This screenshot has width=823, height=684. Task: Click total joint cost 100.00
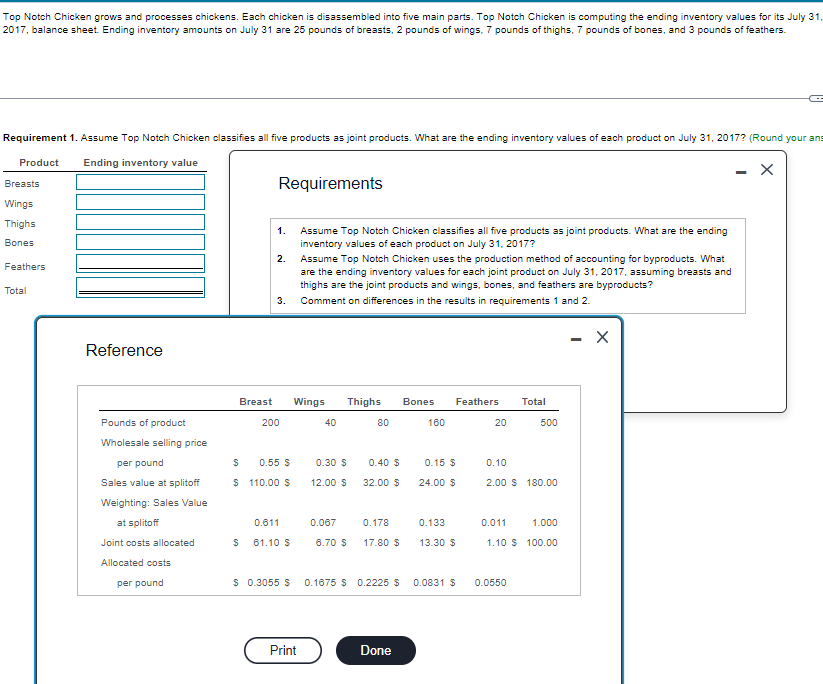click(542, 542)
